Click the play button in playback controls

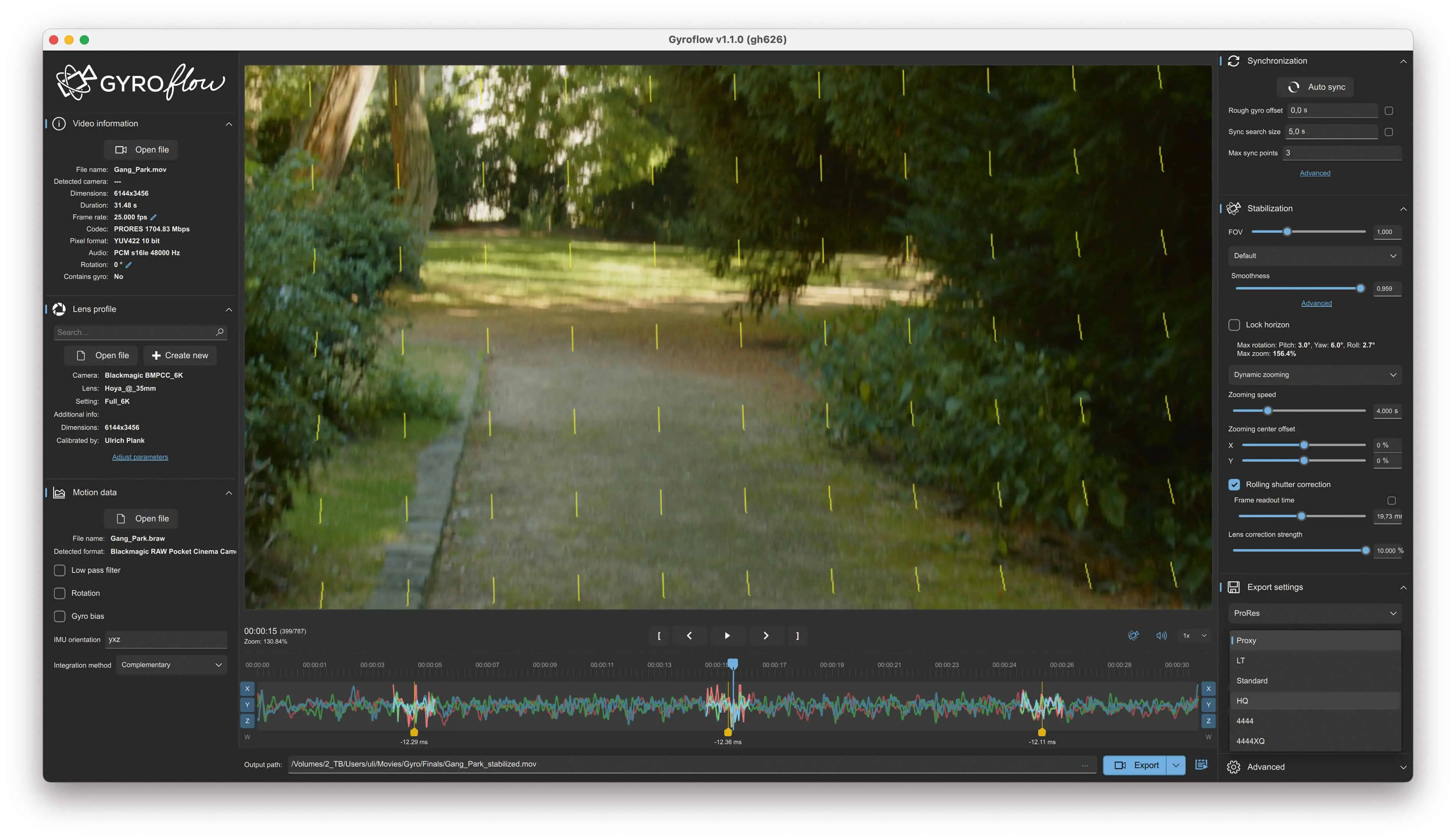(x=727, y=636)
